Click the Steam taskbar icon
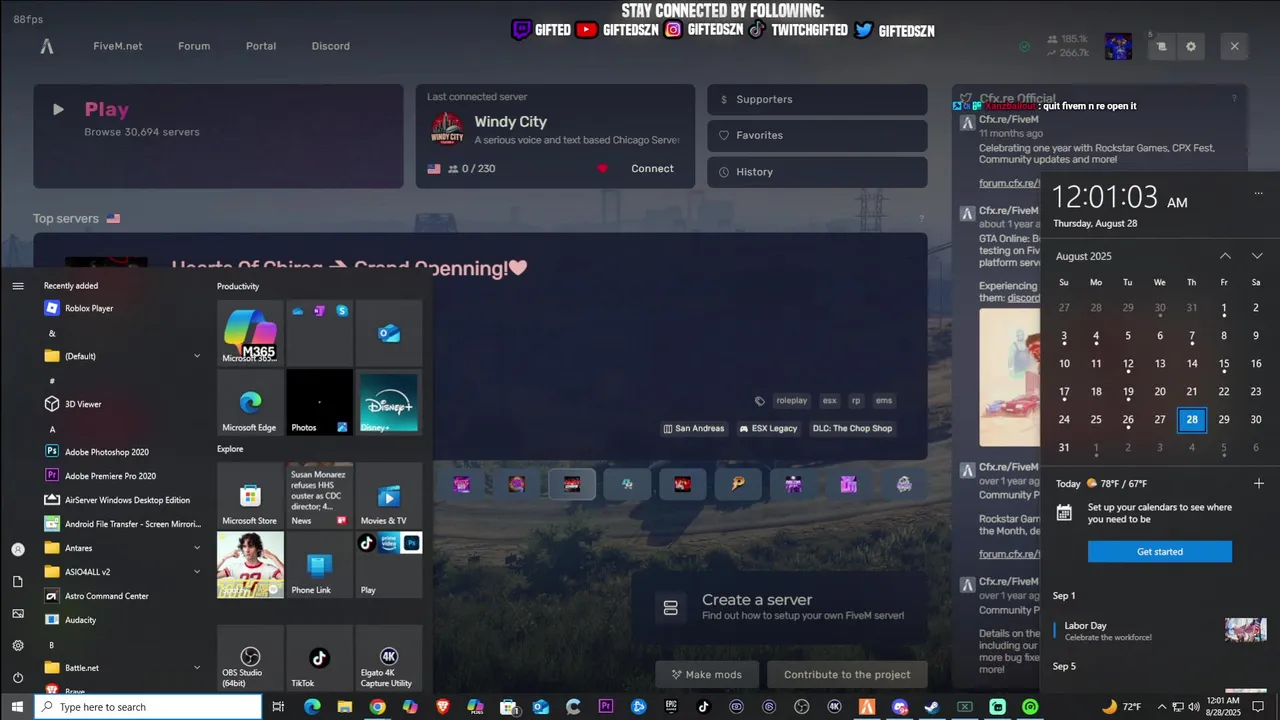The image size is (1280, 720). click(x=932, y=707)
